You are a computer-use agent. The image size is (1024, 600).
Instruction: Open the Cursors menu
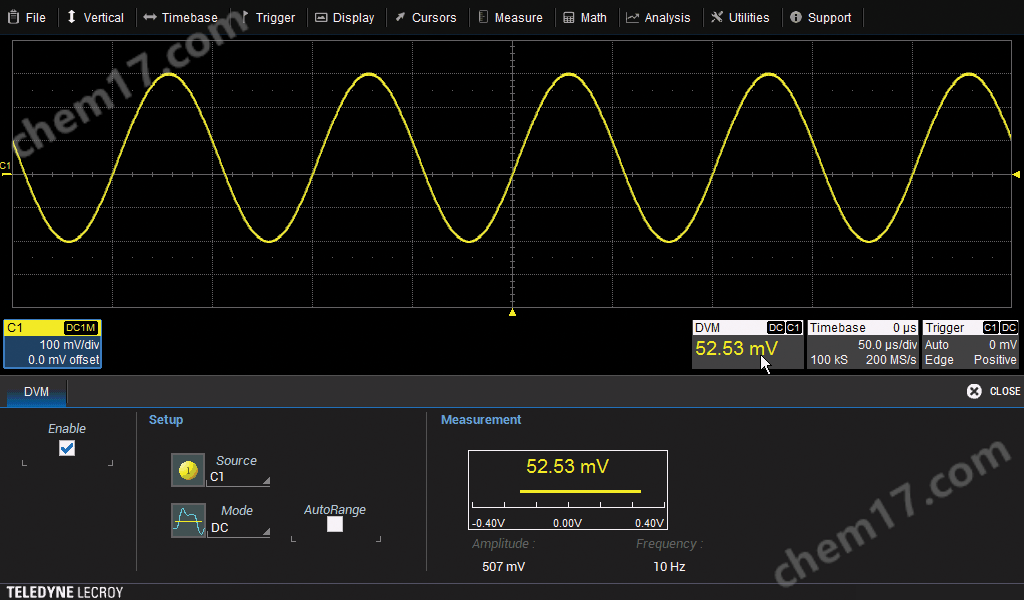pyautogui.click(x=426, y=18)
